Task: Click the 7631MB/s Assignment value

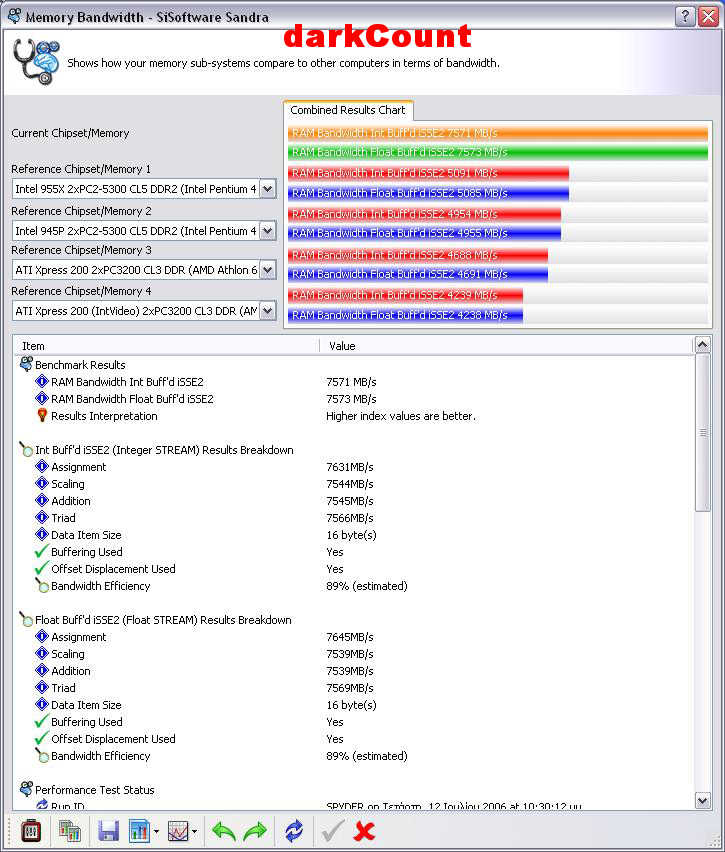Action: click(349, 467)
